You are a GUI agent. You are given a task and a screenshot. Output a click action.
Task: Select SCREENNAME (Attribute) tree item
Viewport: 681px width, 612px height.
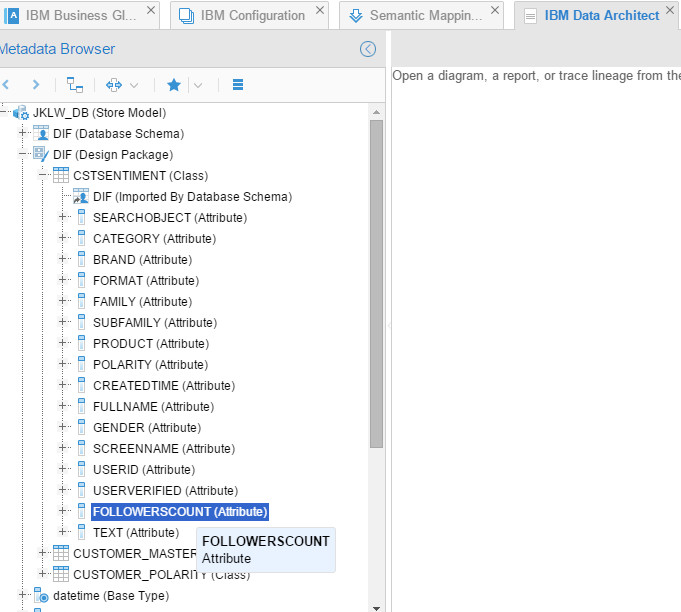164,449
